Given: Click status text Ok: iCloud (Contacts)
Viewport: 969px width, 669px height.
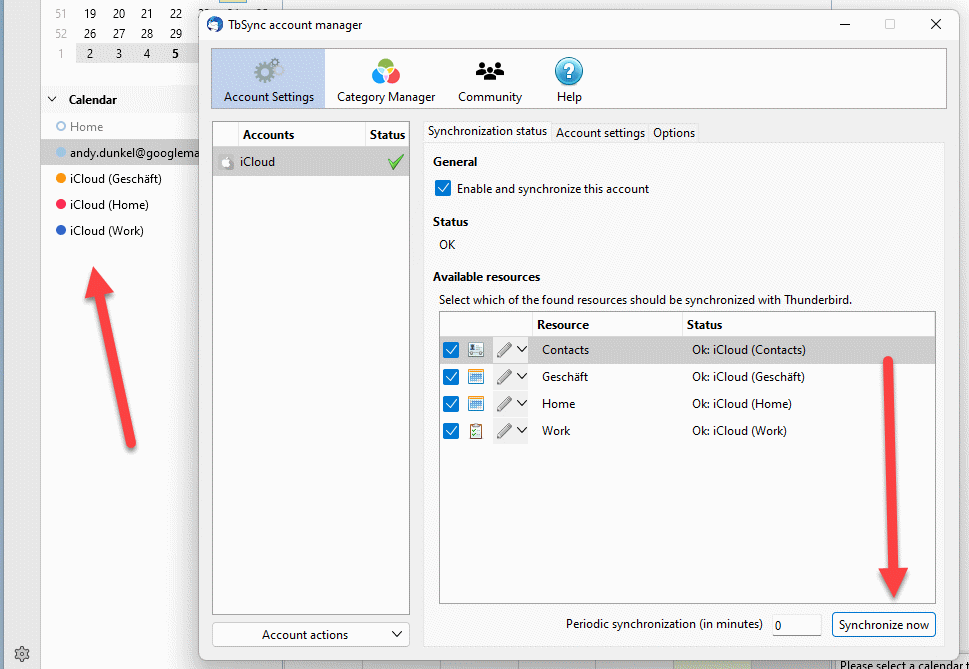Looking at the screenshot, I should click(x=748, y=350).
